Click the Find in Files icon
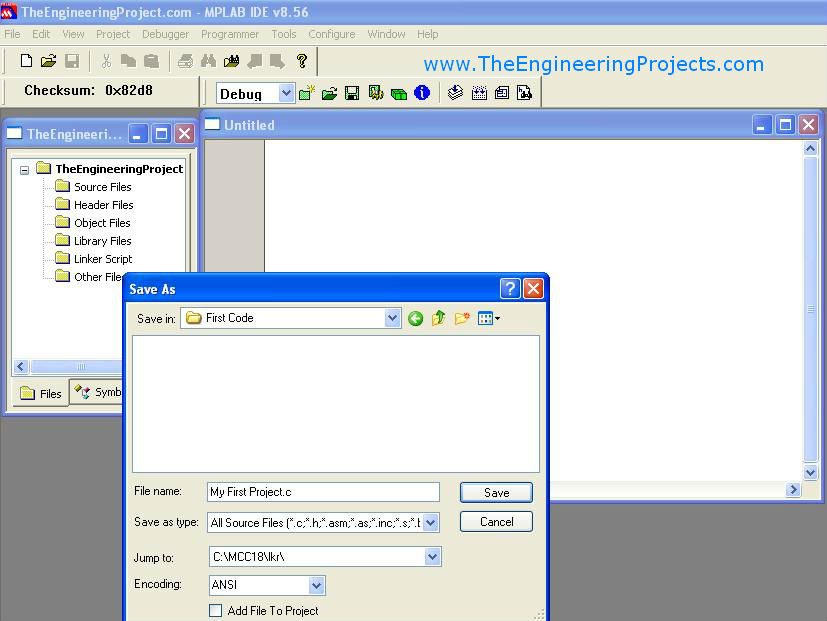Screen dimensions: 827x621 point(232,61)
